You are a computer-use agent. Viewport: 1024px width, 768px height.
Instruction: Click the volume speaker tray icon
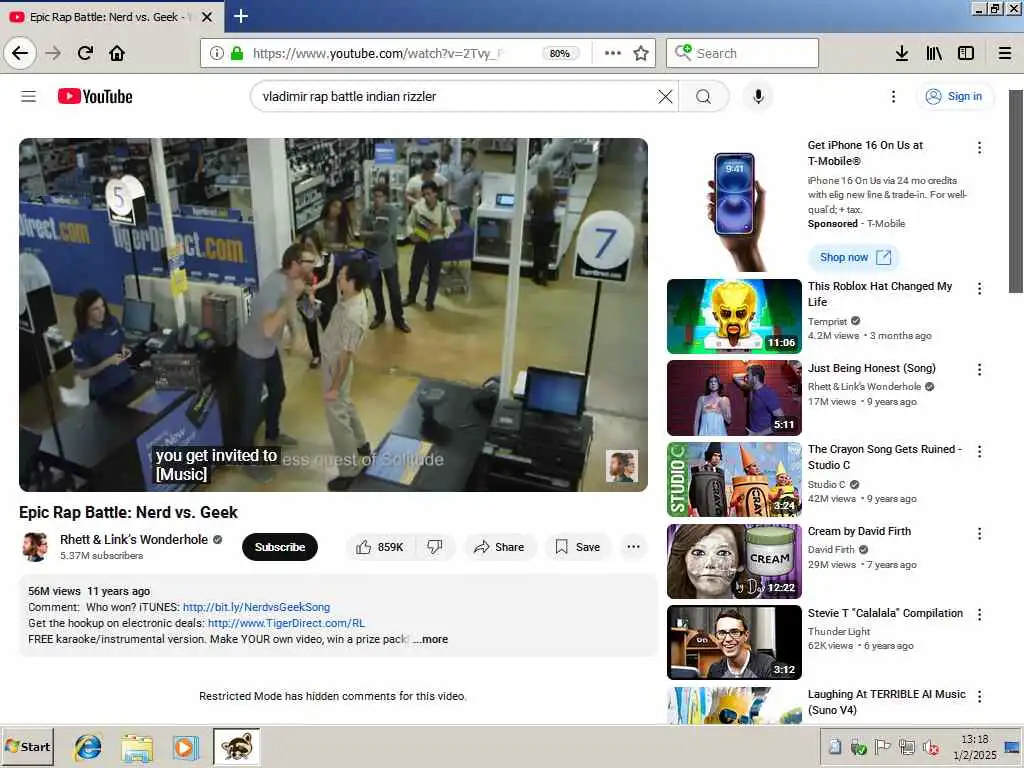point(931,747)
